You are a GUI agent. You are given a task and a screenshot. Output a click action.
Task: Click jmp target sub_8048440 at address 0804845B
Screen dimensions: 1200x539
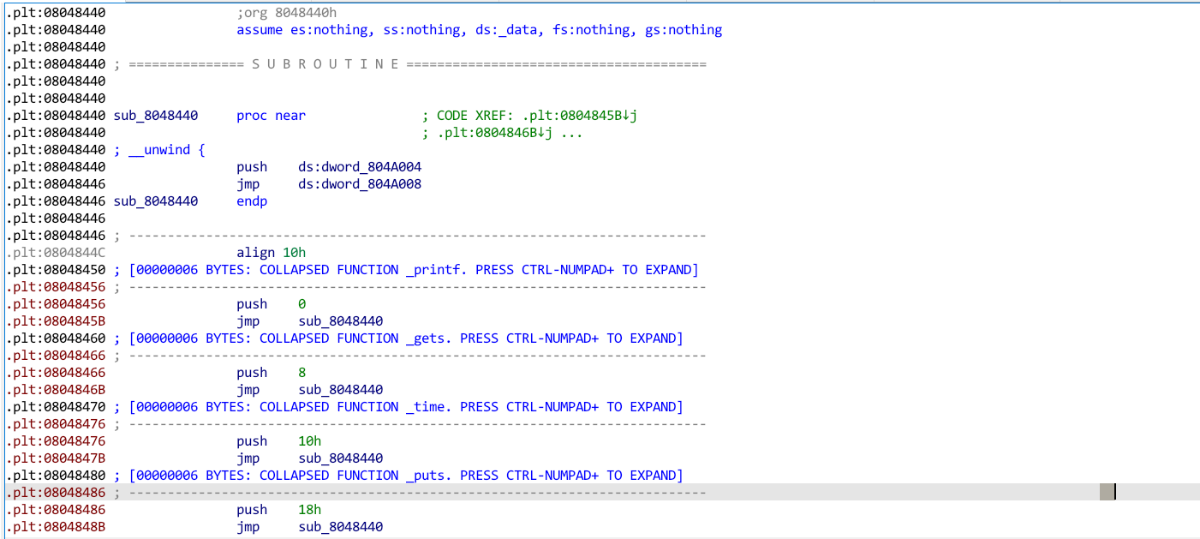[x=341, y=321]
